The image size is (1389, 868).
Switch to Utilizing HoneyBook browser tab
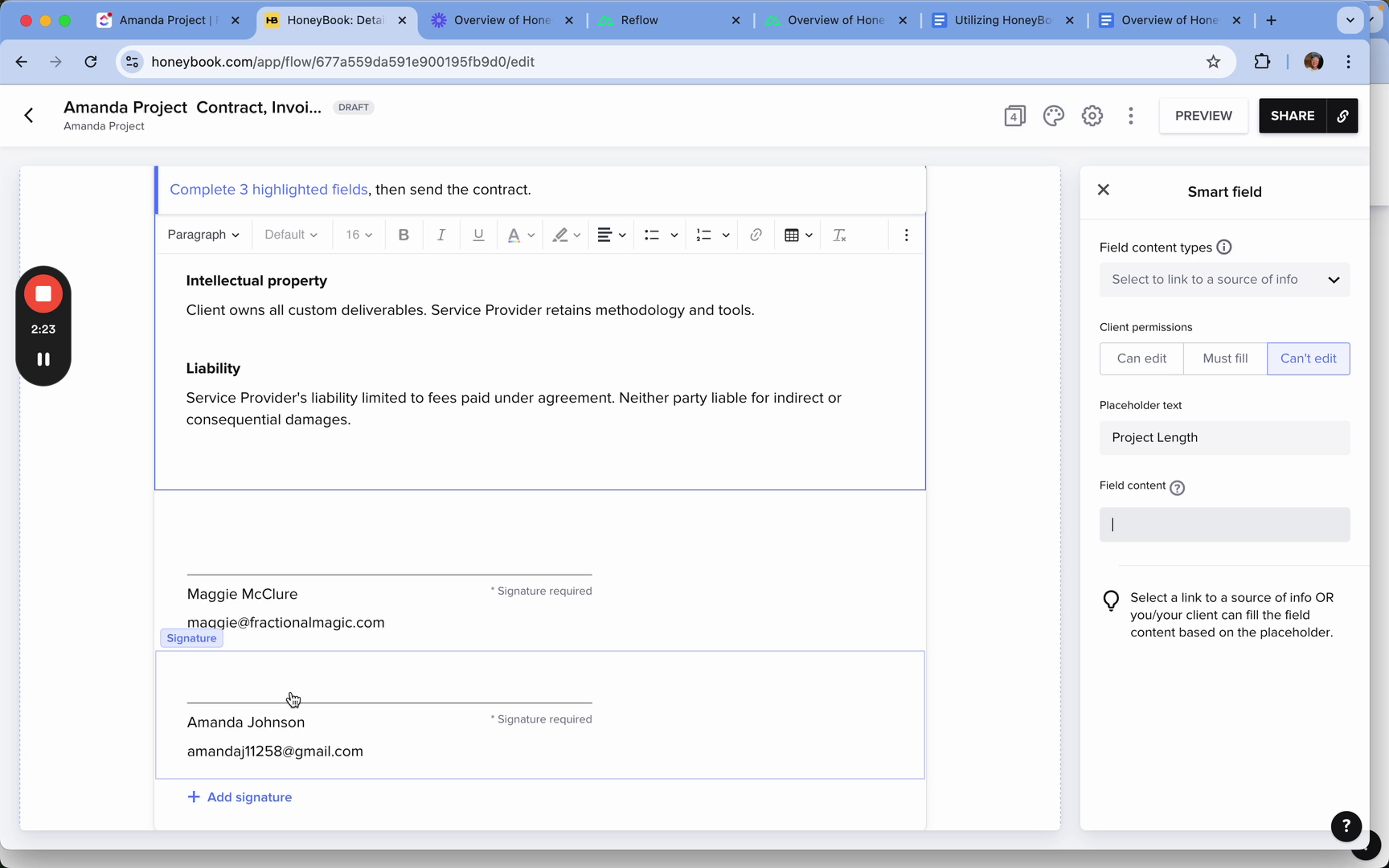(x=1002, y=20)
